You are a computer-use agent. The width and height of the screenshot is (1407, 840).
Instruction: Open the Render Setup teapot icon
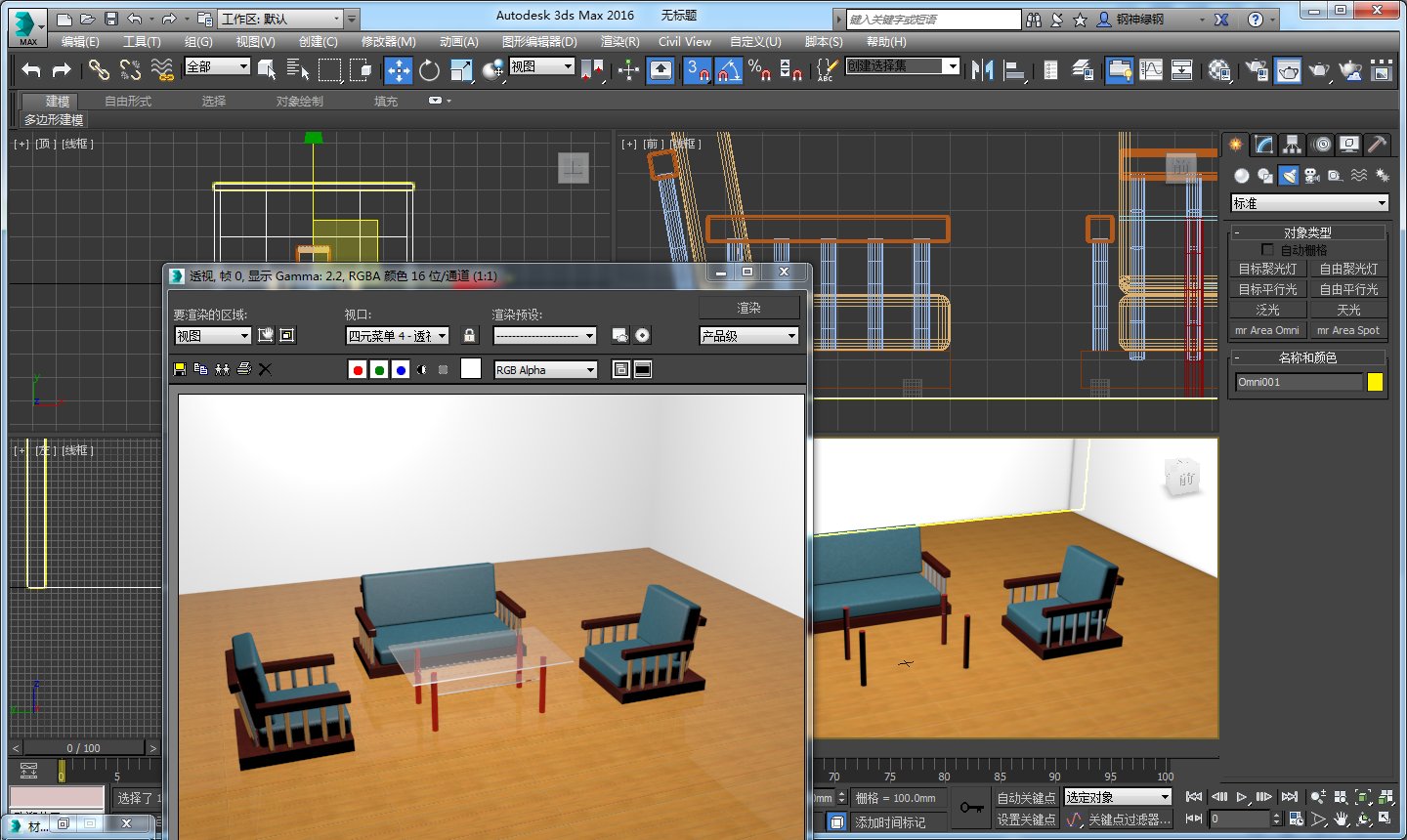pos(1288,70)
